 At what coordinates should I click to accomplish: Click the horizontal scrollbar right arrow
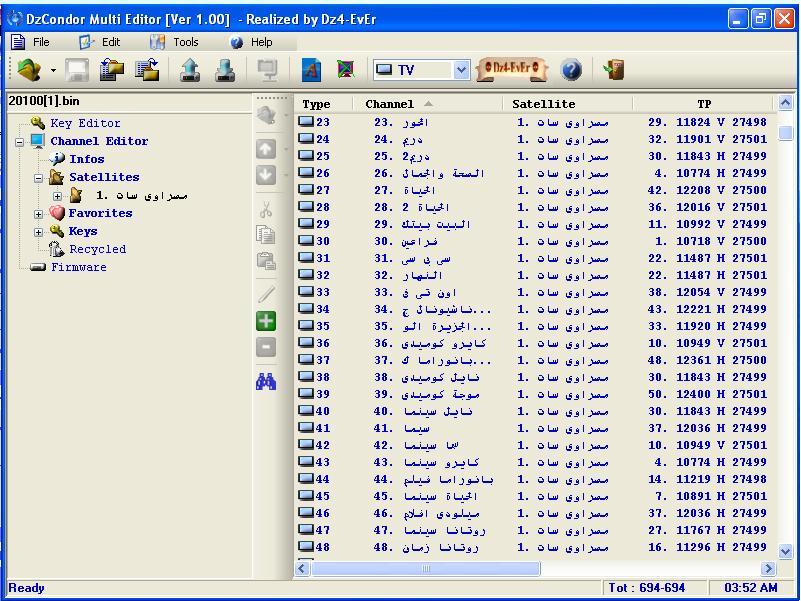point(768,568)
